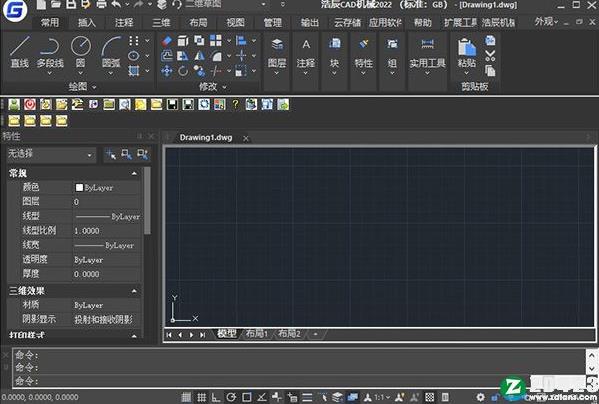This screenshot has height=404, width=599.
Task: Expand the 修改 panel dropdown
Action: coord(212,87)
